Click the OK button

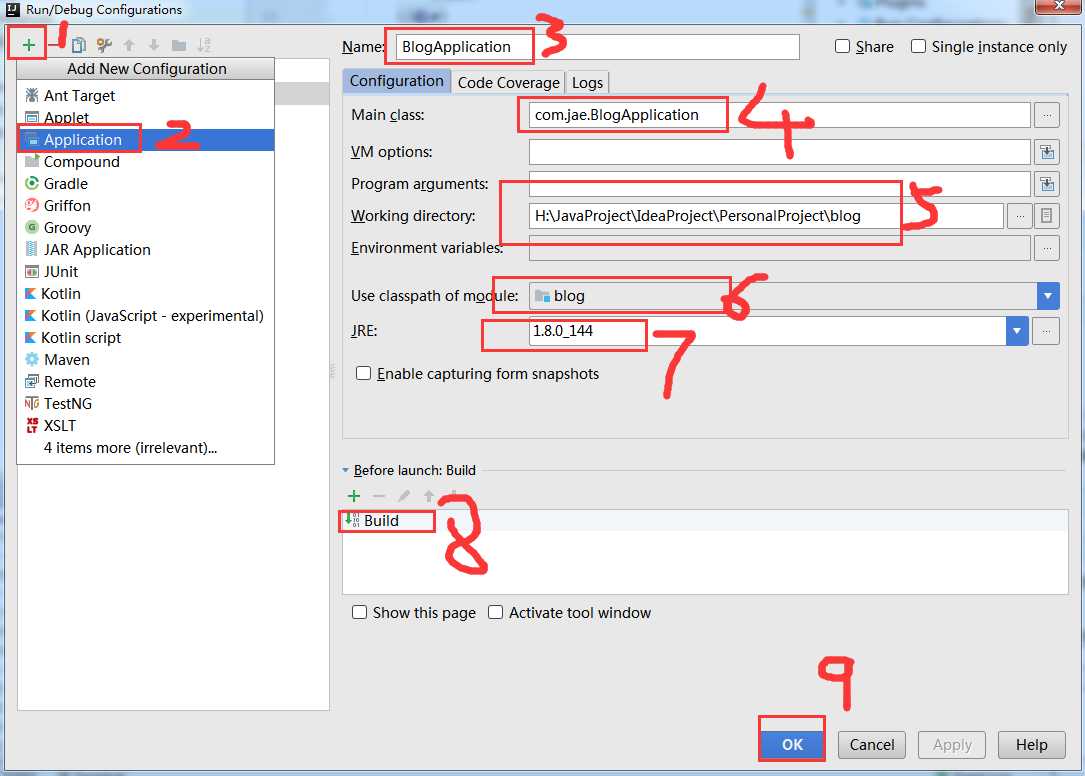[792, 745]
